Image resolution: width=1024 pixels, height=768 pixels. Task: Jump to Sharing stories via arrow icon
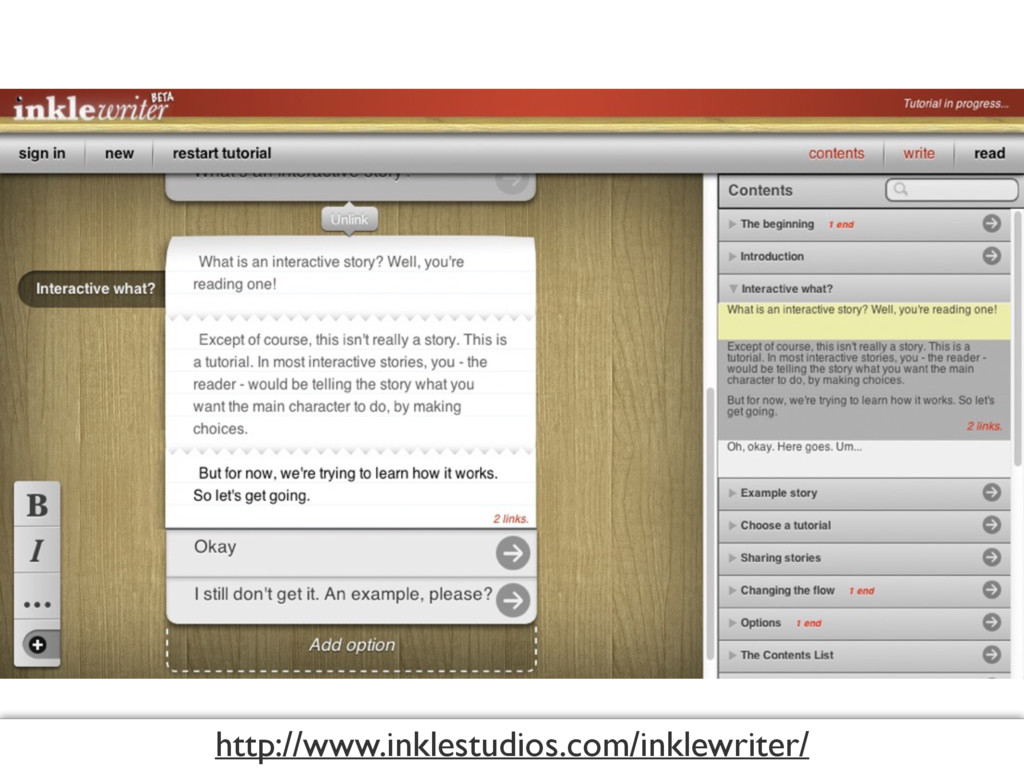(991, 557)
